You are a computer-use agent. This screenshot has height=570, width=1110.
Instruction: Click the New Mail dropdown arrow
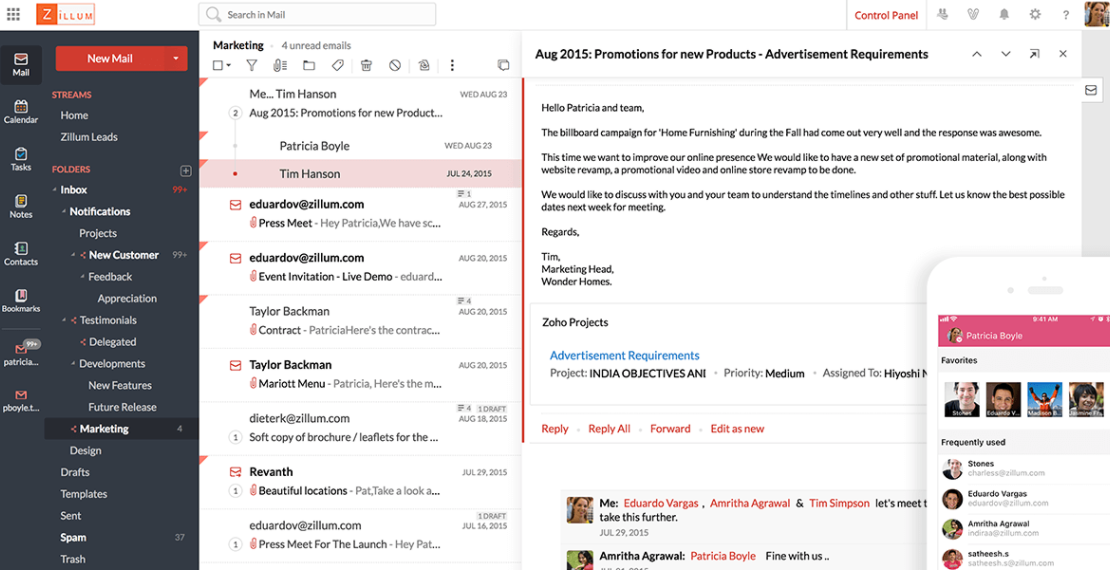pos(176,58)
